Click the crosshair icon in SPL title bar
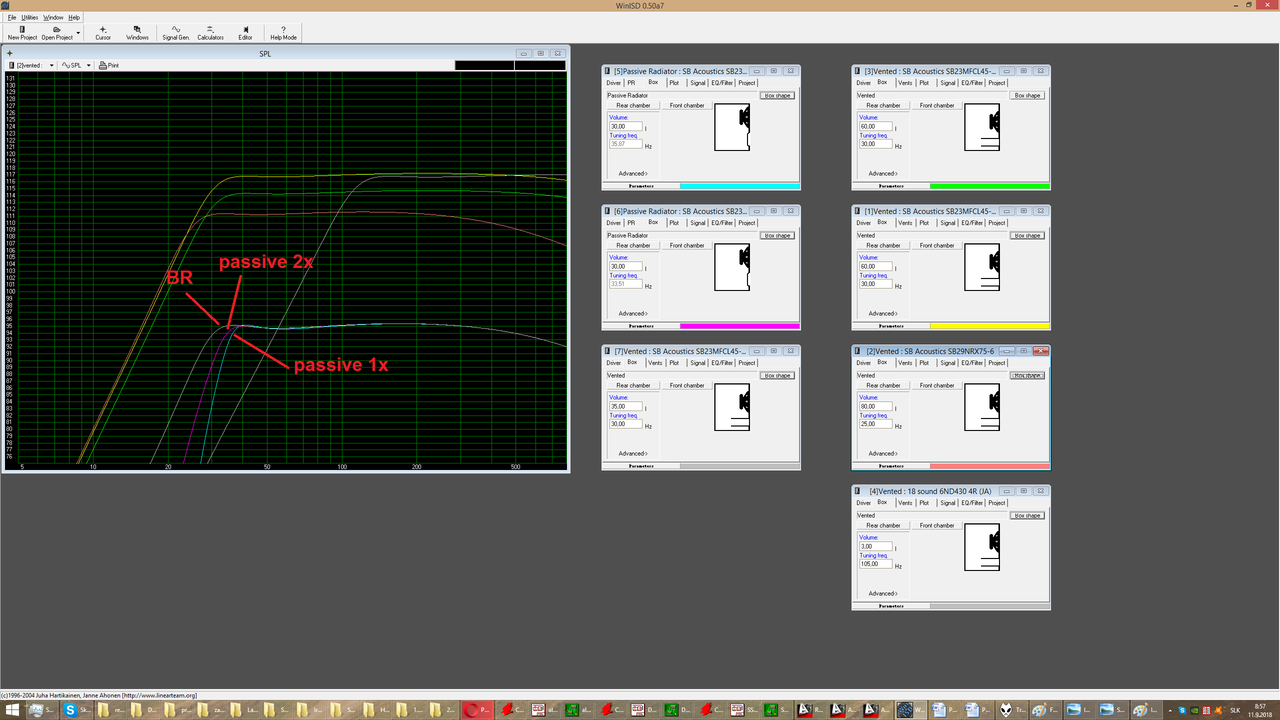 pyautogui.click(x=9, y=53)
